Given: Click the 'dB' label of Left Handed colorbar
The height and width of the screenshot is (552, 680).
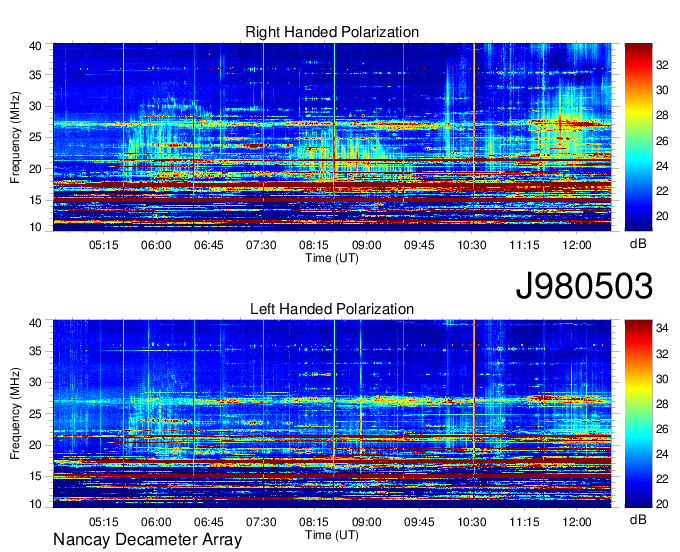Looking at the screenshot, I should 638,519.
